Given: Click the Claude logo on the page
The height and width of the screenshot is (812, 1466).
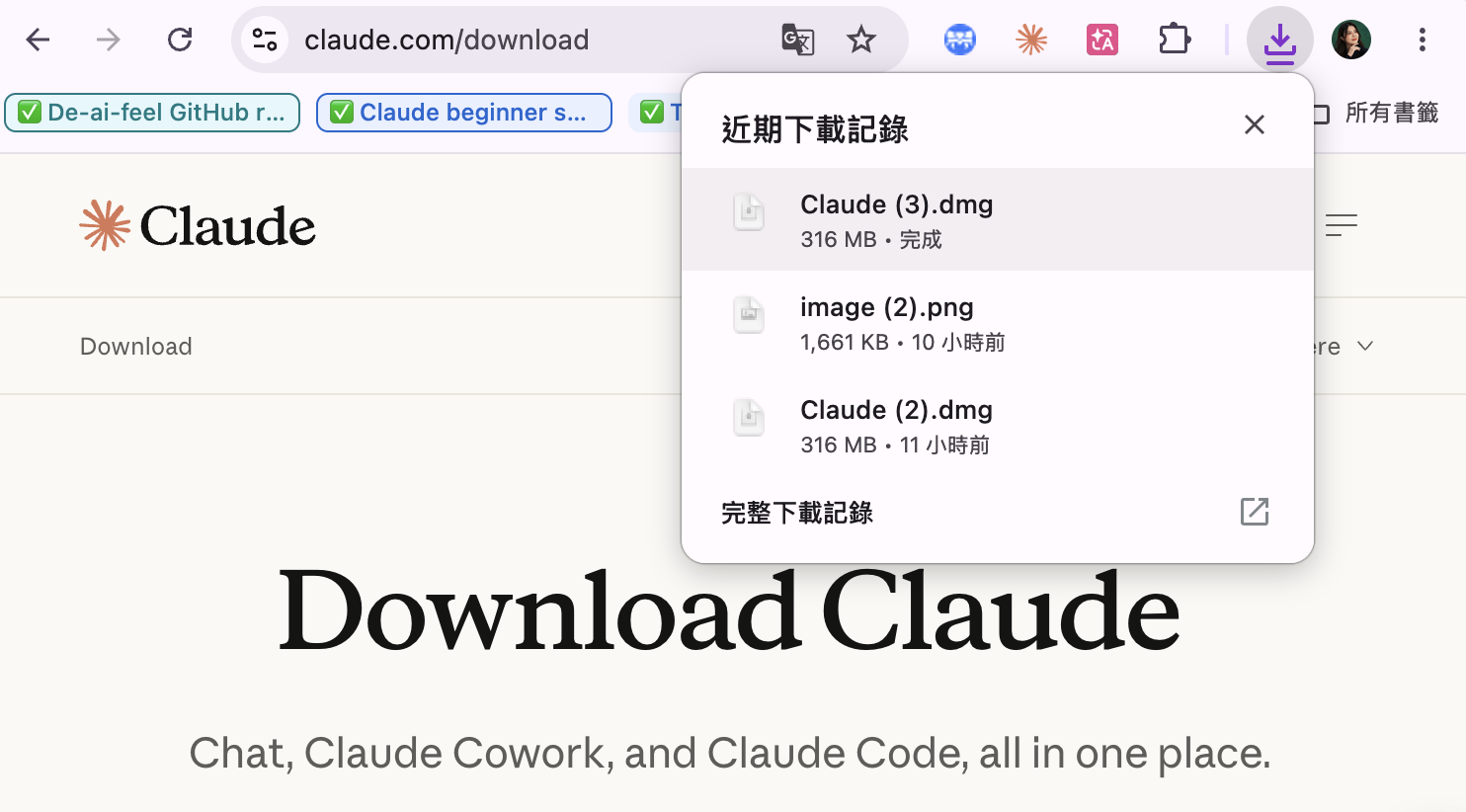Looking at the screenshot, I should (x=198, y=225).
